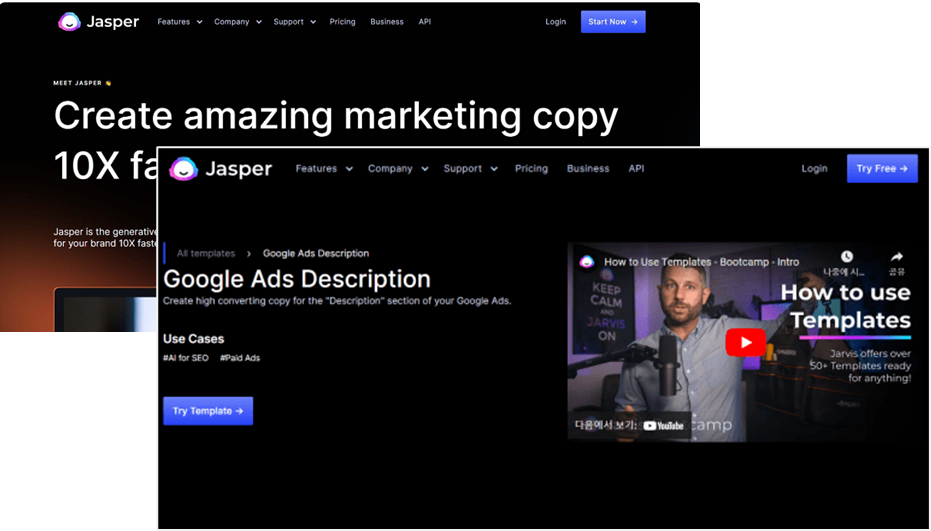This screenshot has width=931, height=531.
Task: Click the Try Template button
Action: point(208,411)
